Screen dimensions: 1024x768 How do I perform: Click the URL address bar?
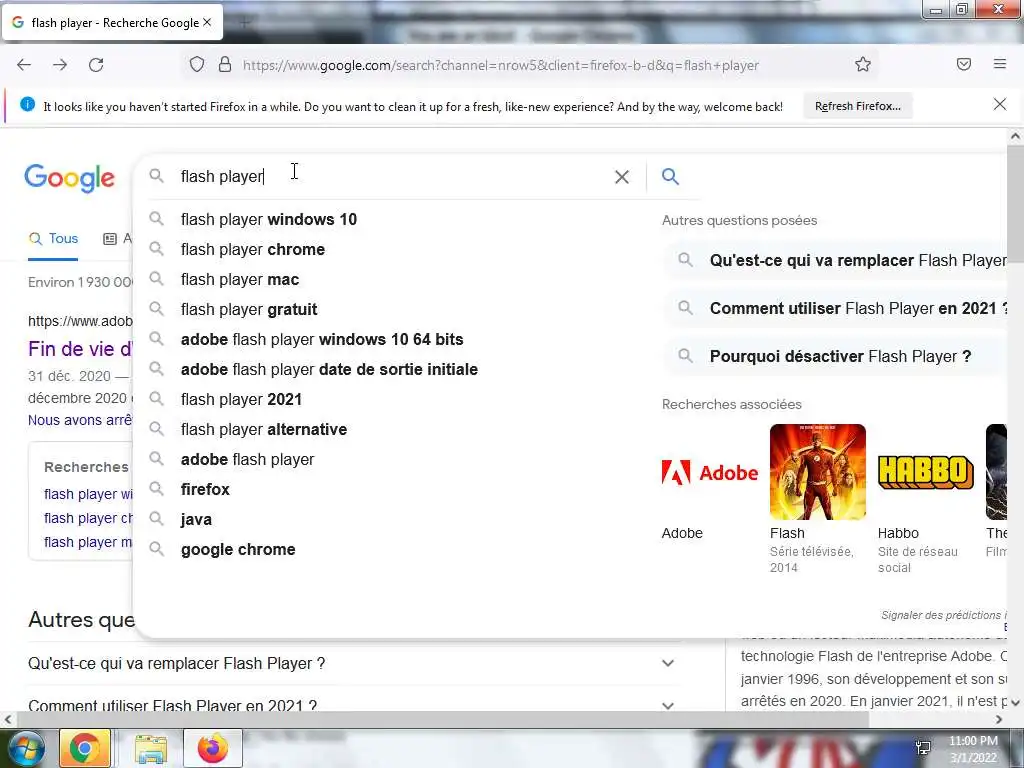click(500, 65)
